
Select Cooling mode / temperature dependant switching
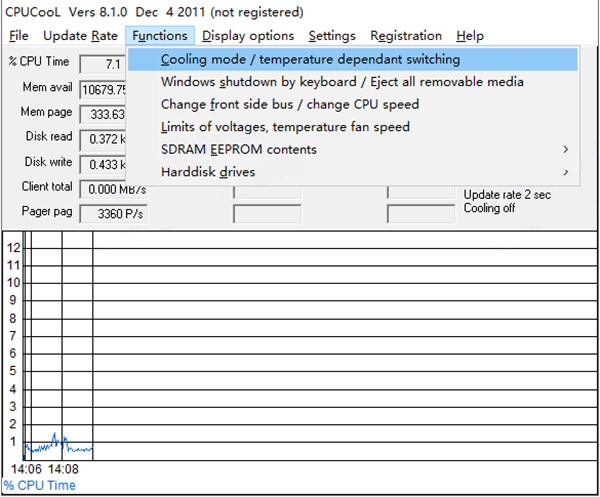click(x=352, y=59)
